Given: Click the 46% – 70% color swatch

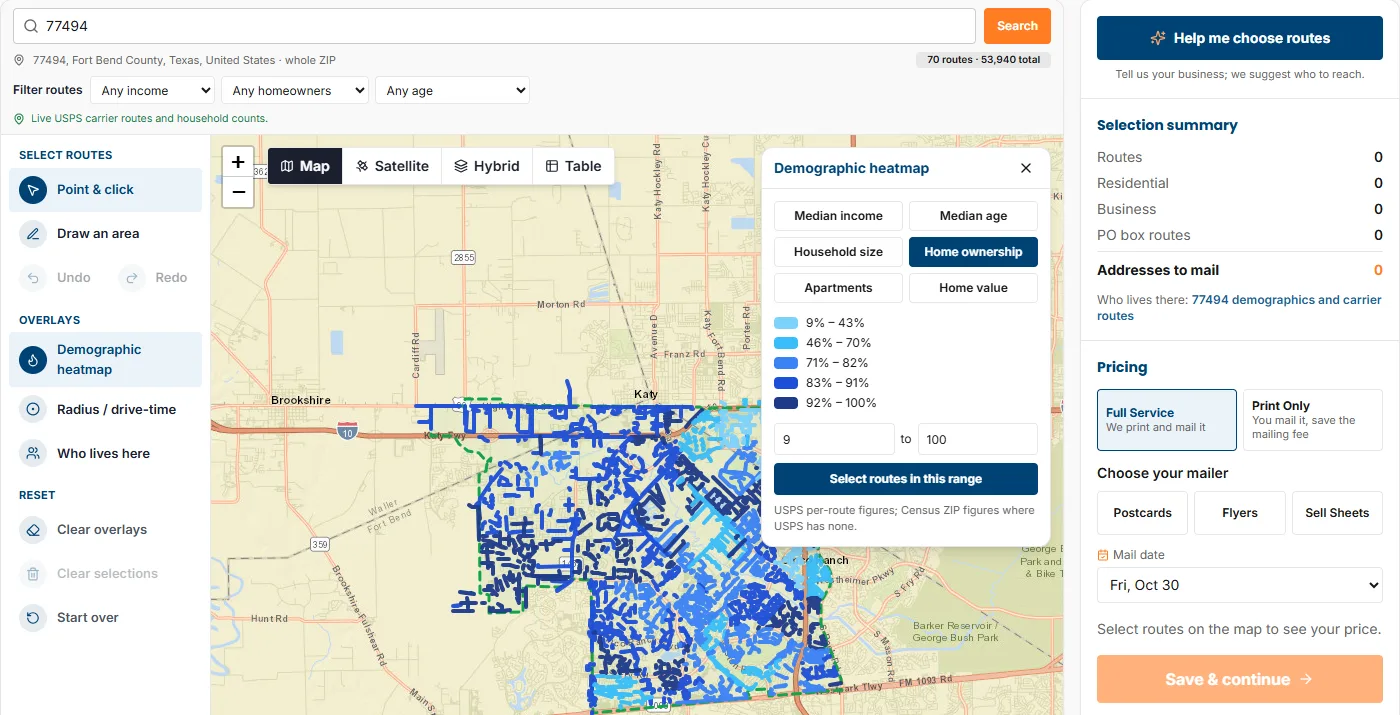Looking at the screenshot, I should (786, 343).
